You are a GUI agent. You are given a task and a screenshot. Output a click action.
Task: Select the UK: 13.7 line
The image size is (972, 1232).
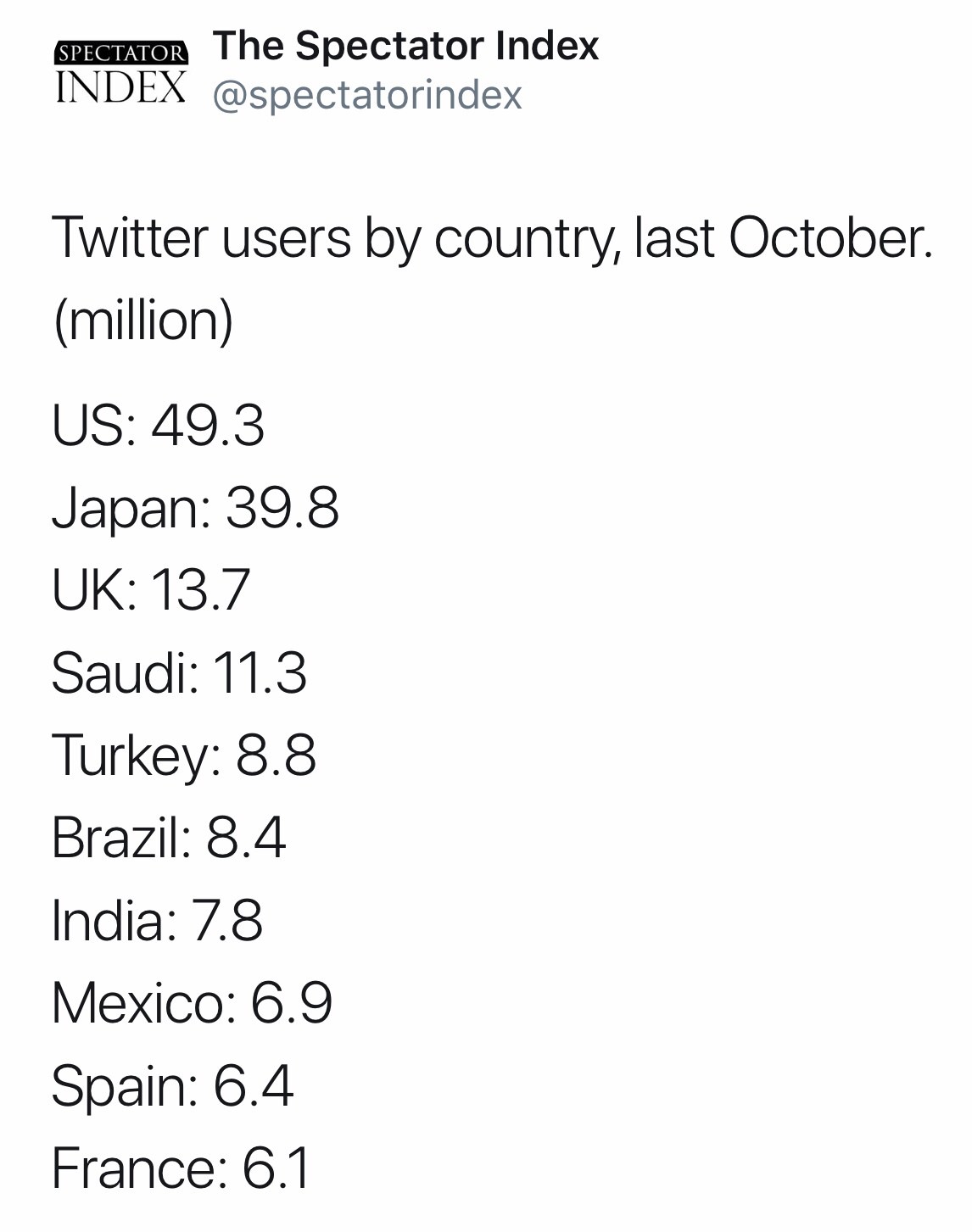tap(151, 590)
